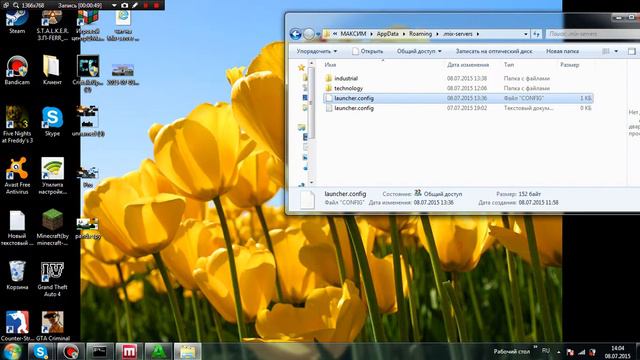
Task: Click Новая папка button
Action: pyautogui.click(x=562, y=51)
